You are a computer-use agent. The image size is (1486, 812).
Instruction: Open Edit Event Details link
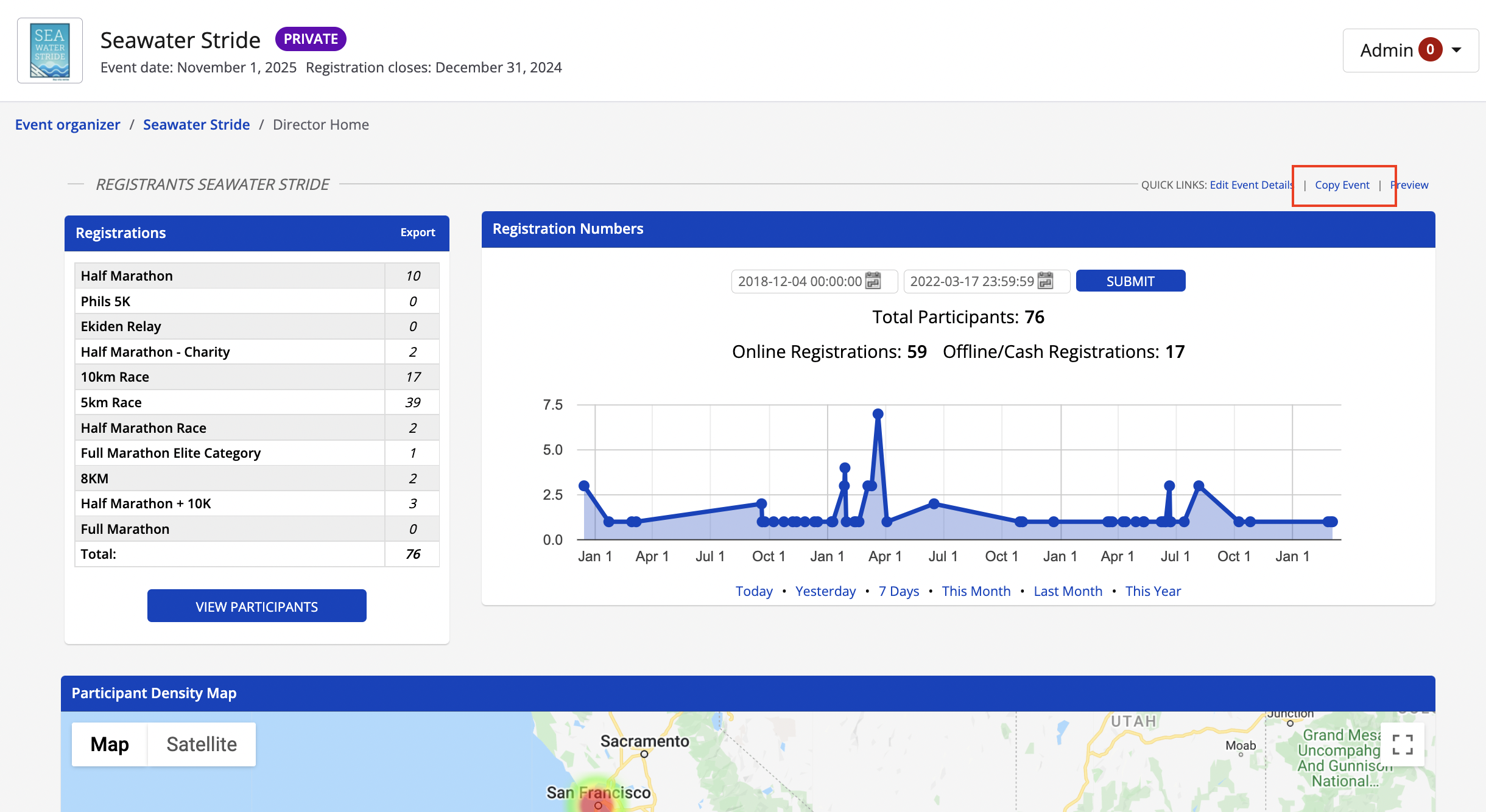pos(1251,185)
